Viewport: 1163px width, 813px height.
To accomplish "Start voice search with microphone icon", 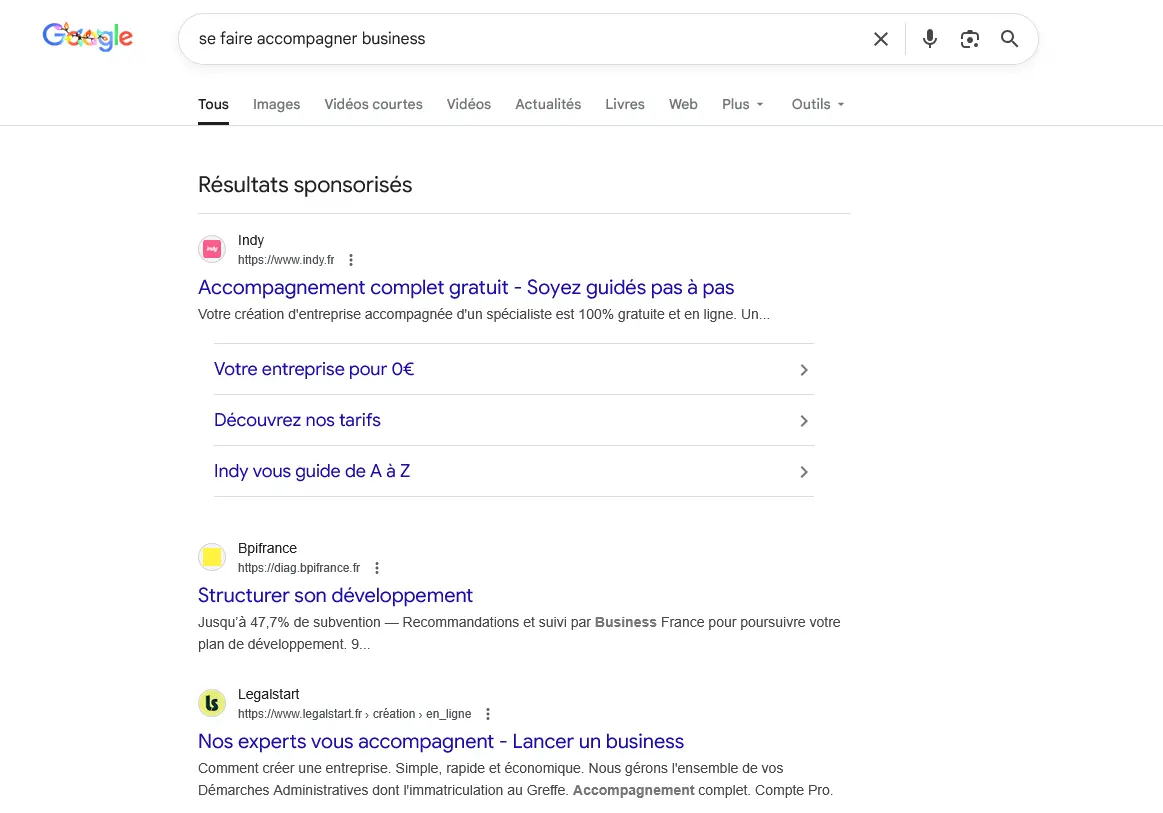I will tap(930, 39).
